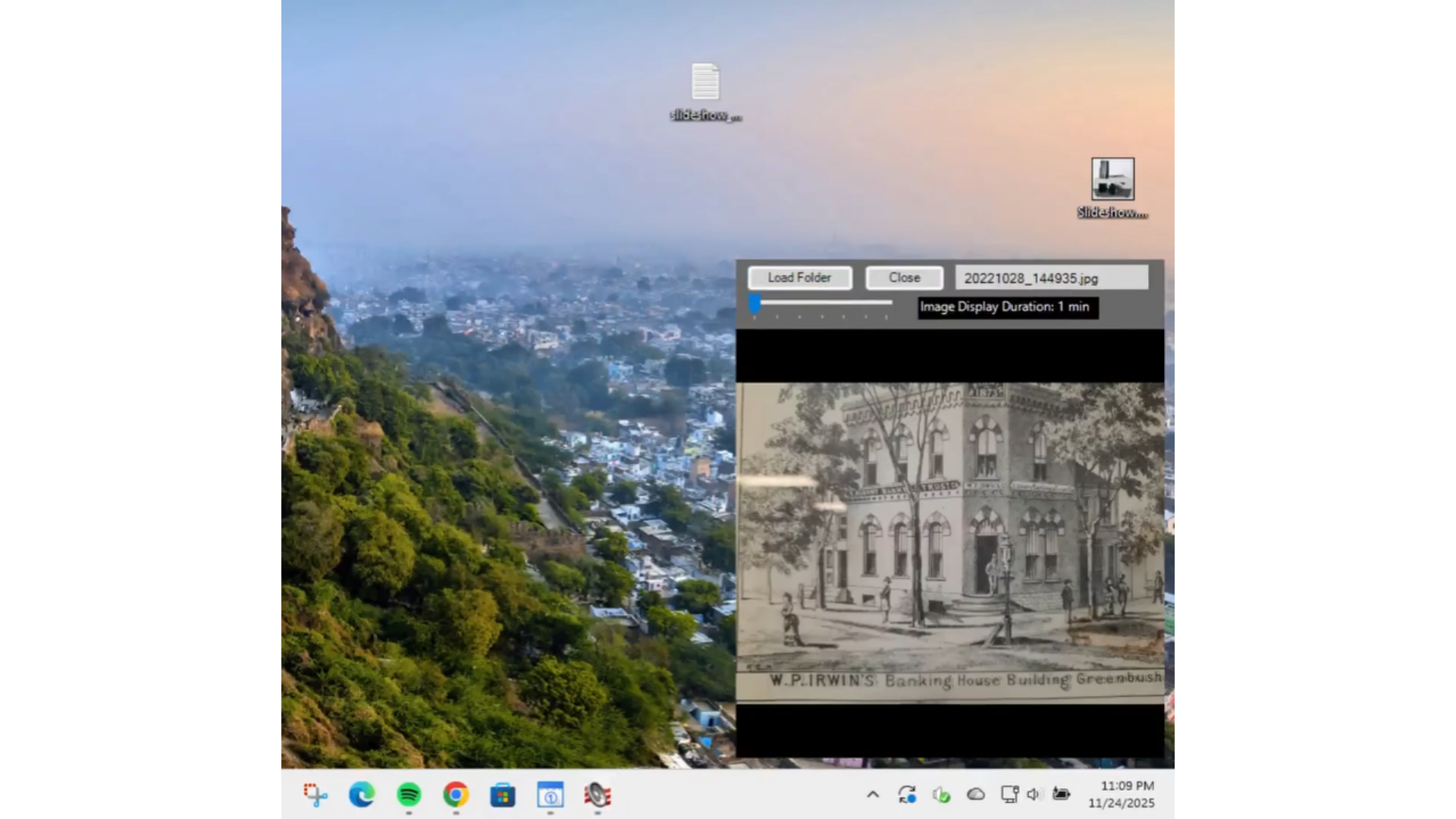Launch Snipping Tool from the taskbar
Screen dimensions: 1456x819
pyautogui.click(x=315, y=795)
